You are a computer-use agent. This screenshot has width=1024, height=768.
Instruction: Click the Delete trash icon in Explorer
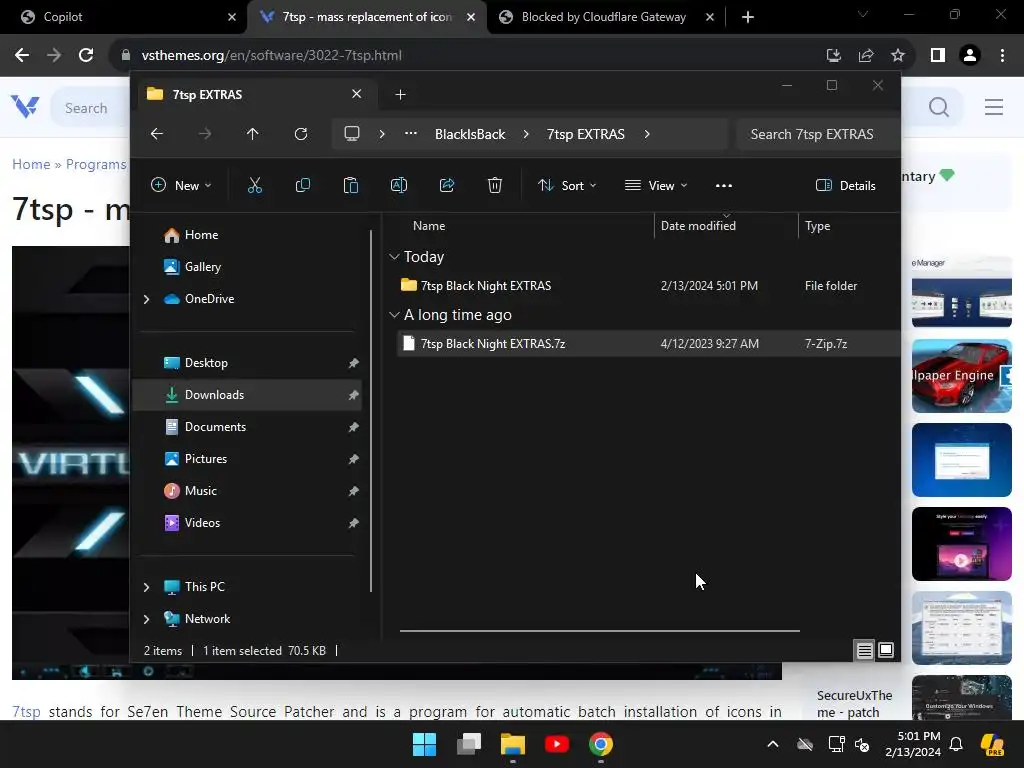495,185
